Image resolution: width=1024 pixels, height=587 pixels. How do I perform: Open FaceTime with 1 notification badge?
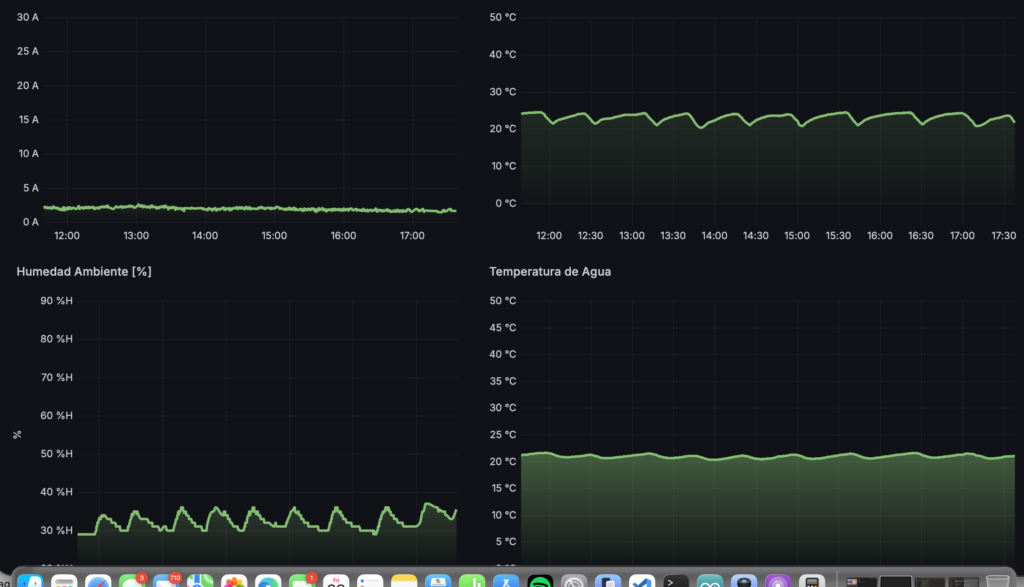pos(302,580)
